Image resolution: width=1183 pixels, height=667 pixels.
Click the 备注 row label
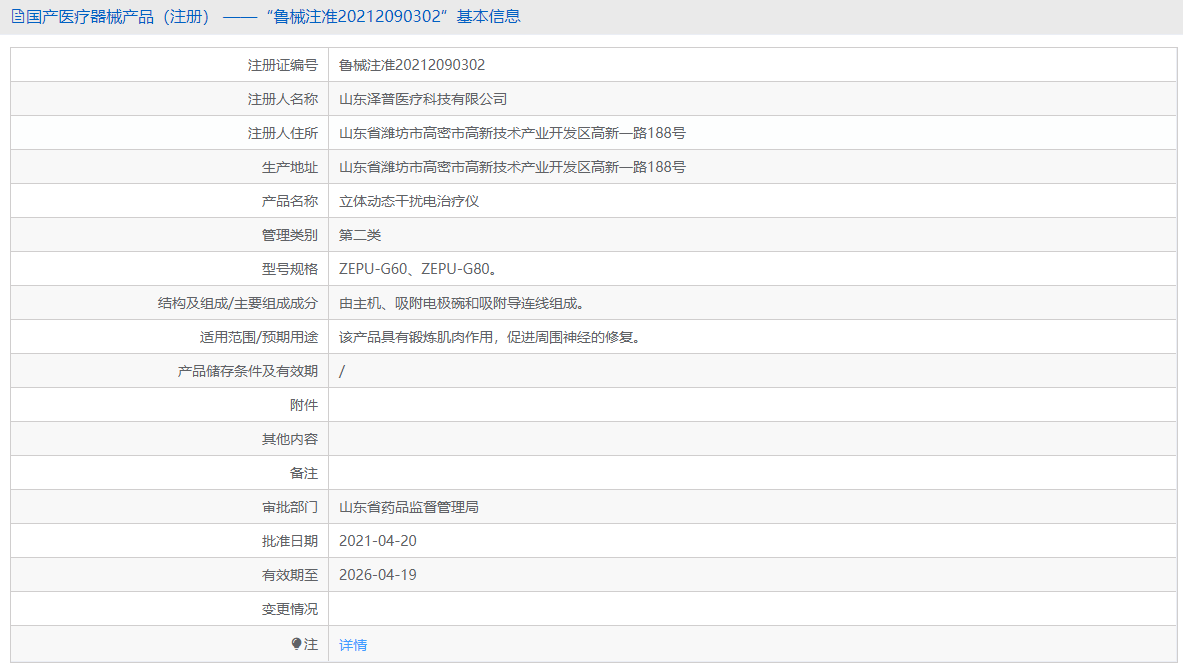(307, 472)
